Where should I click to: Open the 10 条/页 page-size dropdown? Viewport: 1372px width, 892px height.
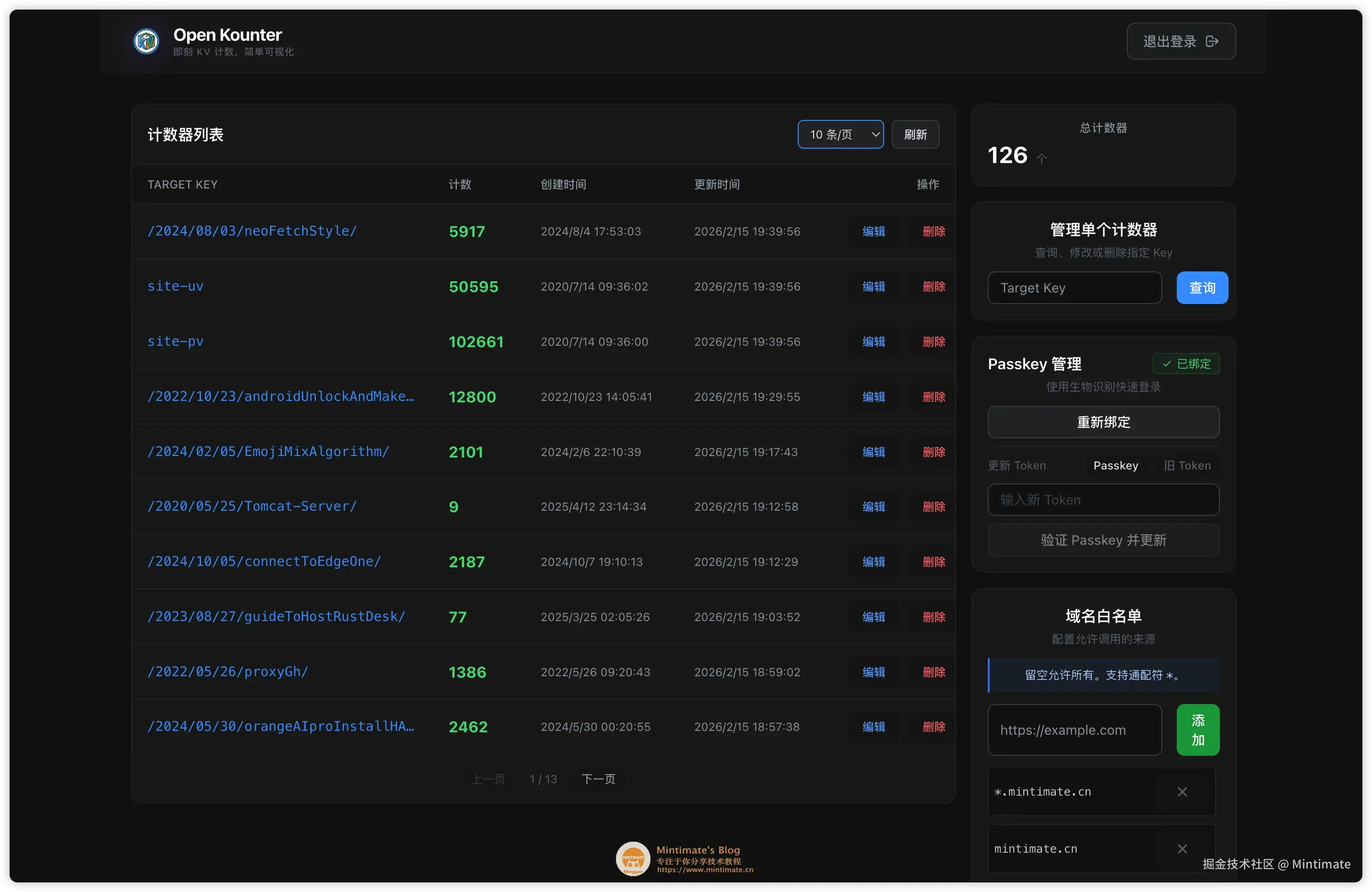(840, 134)
